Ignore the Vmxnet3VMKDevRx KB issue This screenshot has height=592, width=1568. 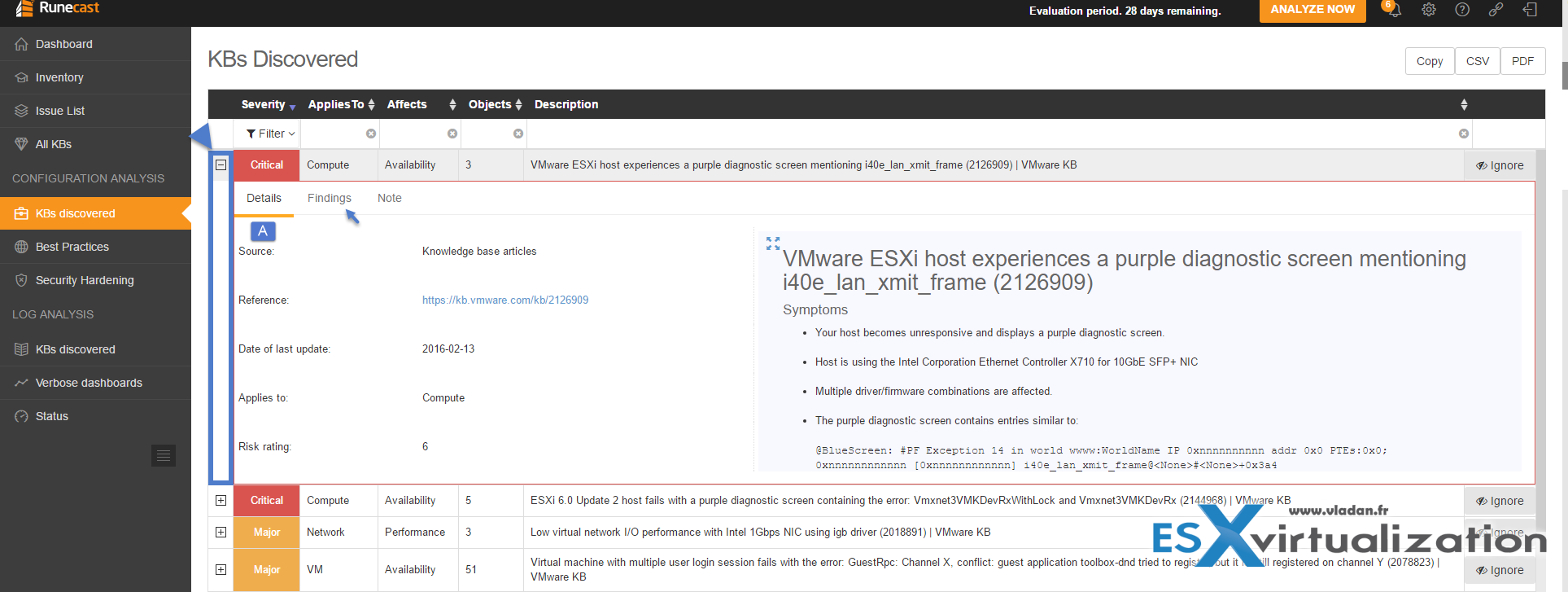[x=1500, y=501]
